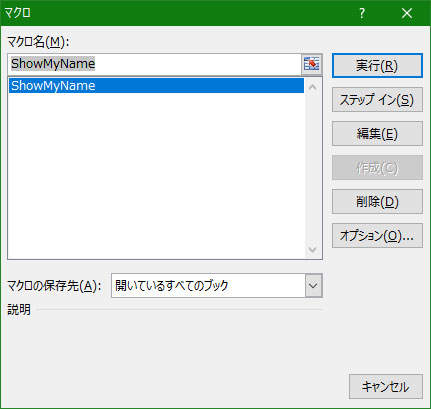Click the macro list scrollbar track
The image size is (431, 409).
tap(313, 168)
